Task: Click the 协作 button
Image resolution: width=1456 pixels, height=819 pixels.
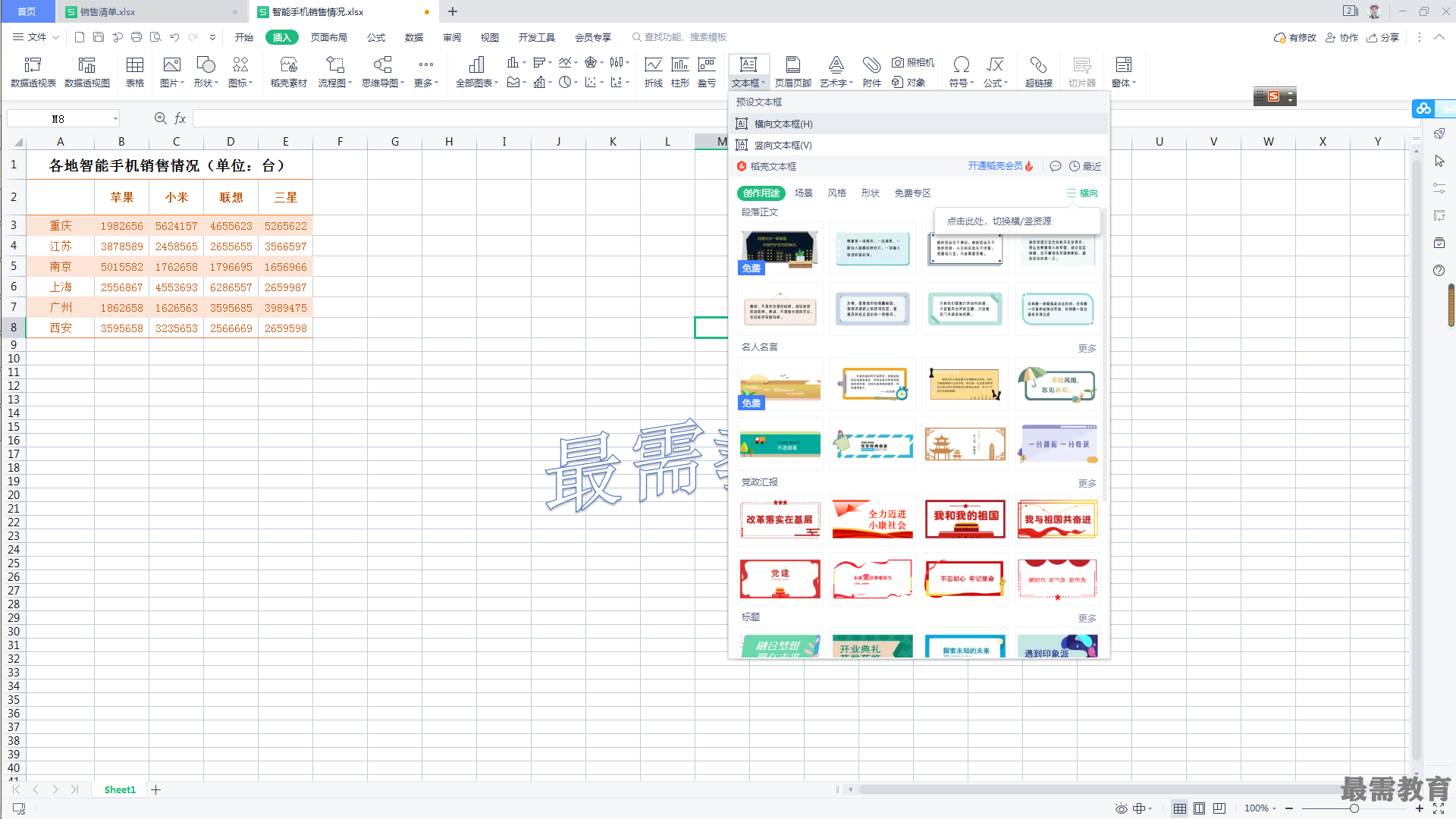Action: 1341,37
